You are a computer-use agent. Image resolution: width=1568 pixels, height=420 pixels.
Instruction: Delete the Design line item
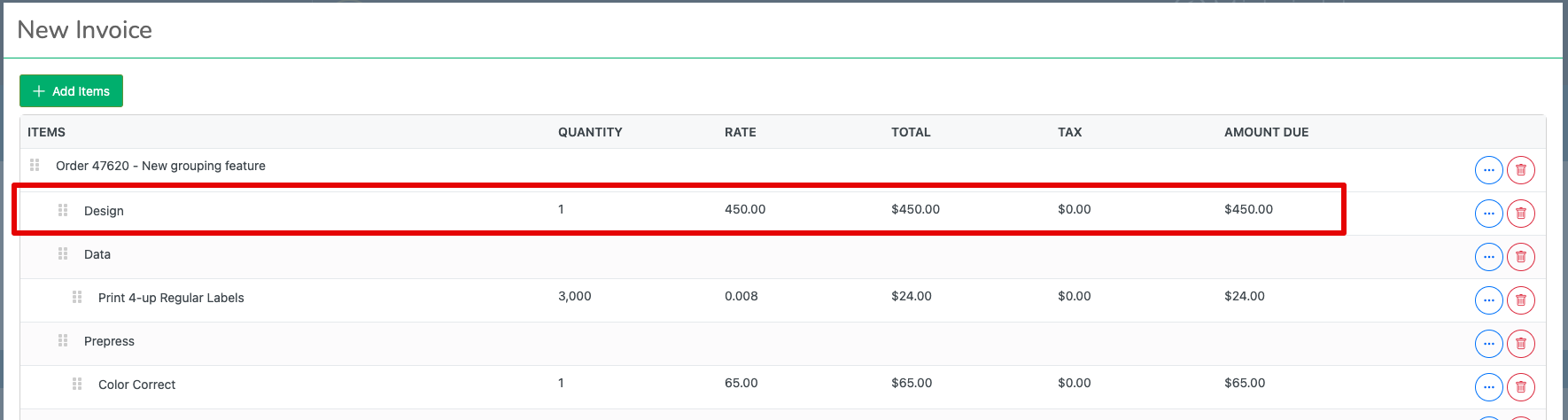point(1520,214)
